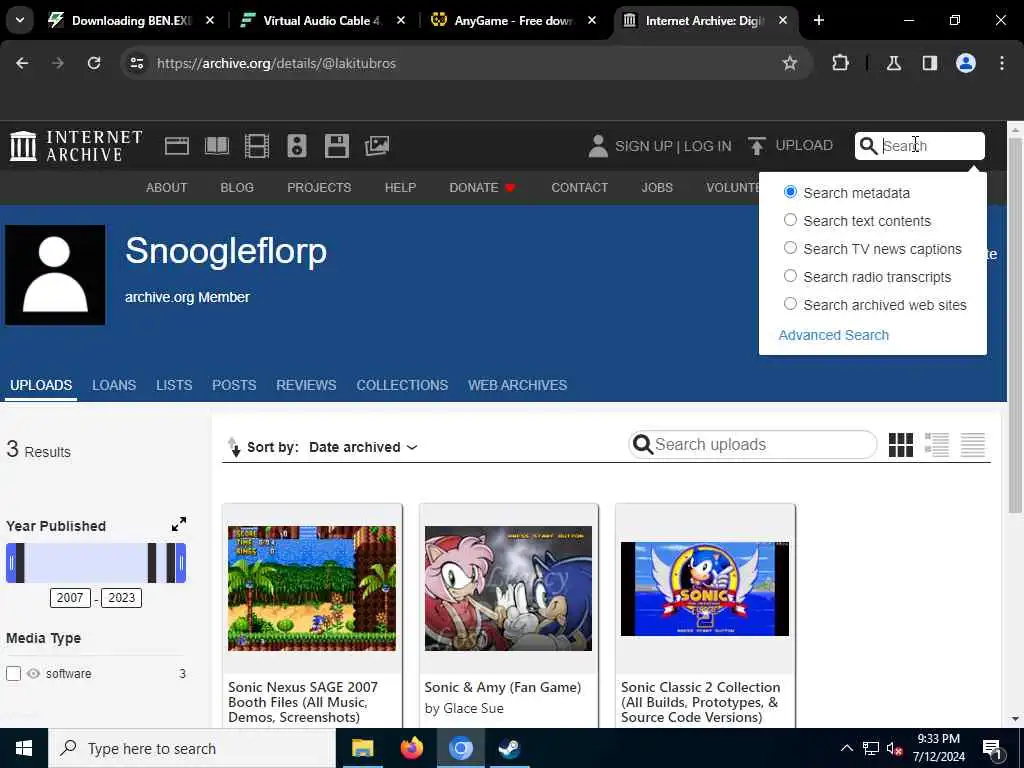Open the DONATE link
The image size is (1024, 768).
click(482, 187)
